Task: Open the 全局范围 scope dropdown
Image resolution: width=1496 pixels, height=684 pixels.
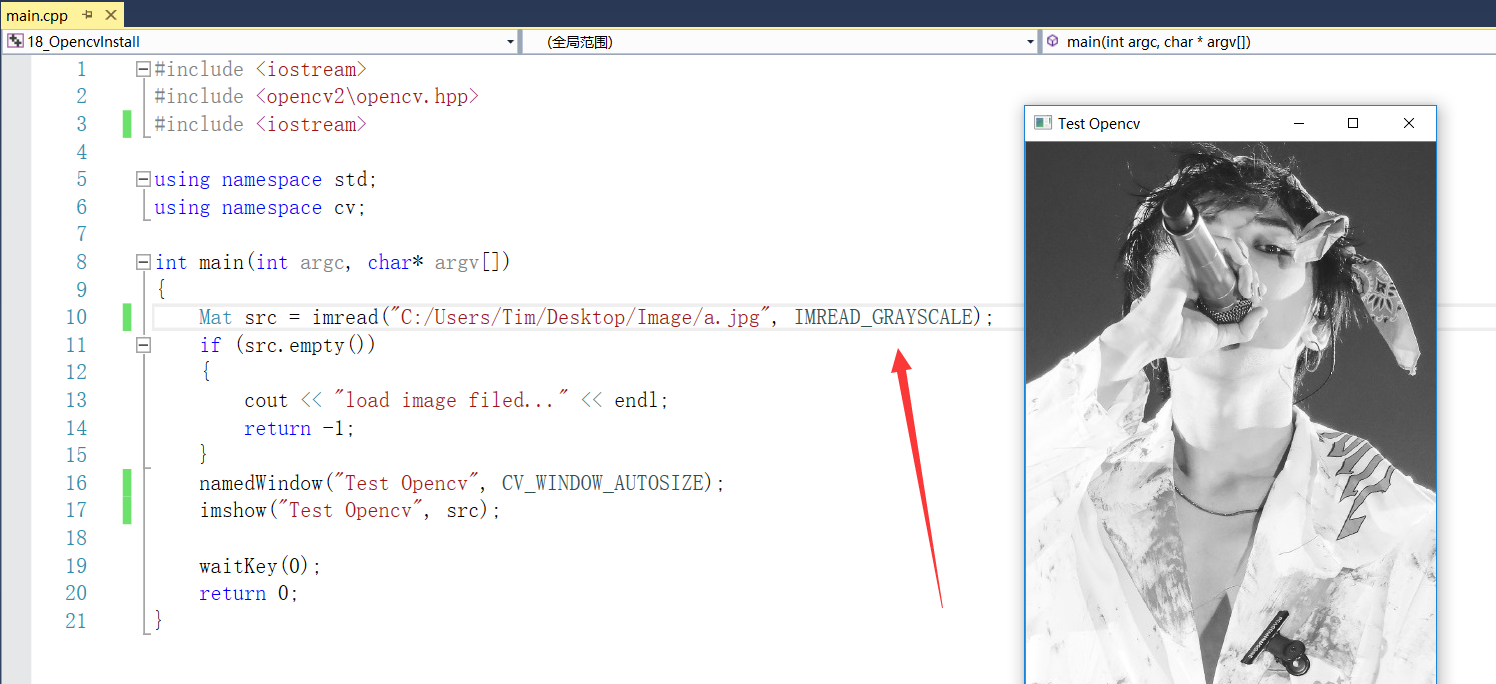Action: (x=1031, y=41)
